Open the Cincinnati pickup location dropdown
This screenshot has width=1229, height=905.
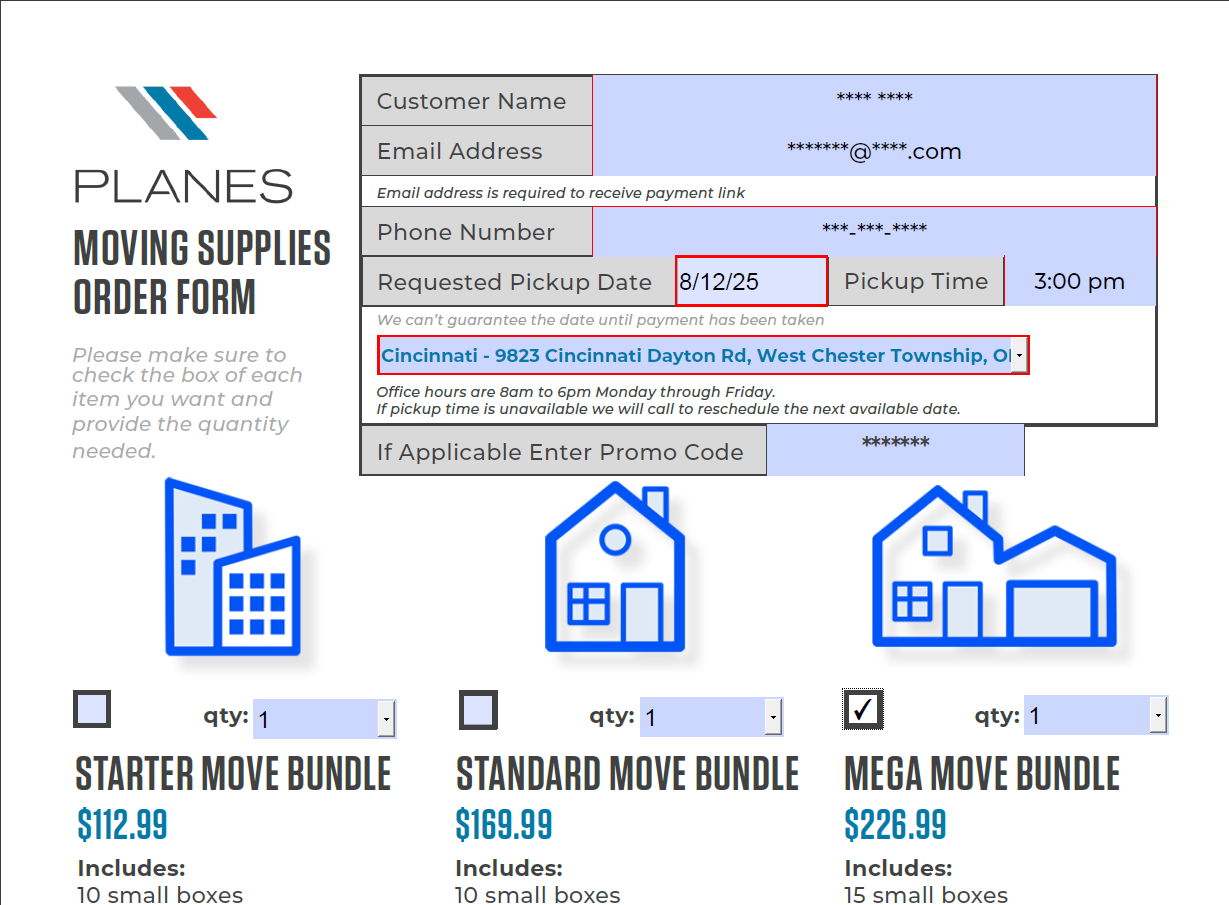pyautogui.click(x=1018, y=355)
